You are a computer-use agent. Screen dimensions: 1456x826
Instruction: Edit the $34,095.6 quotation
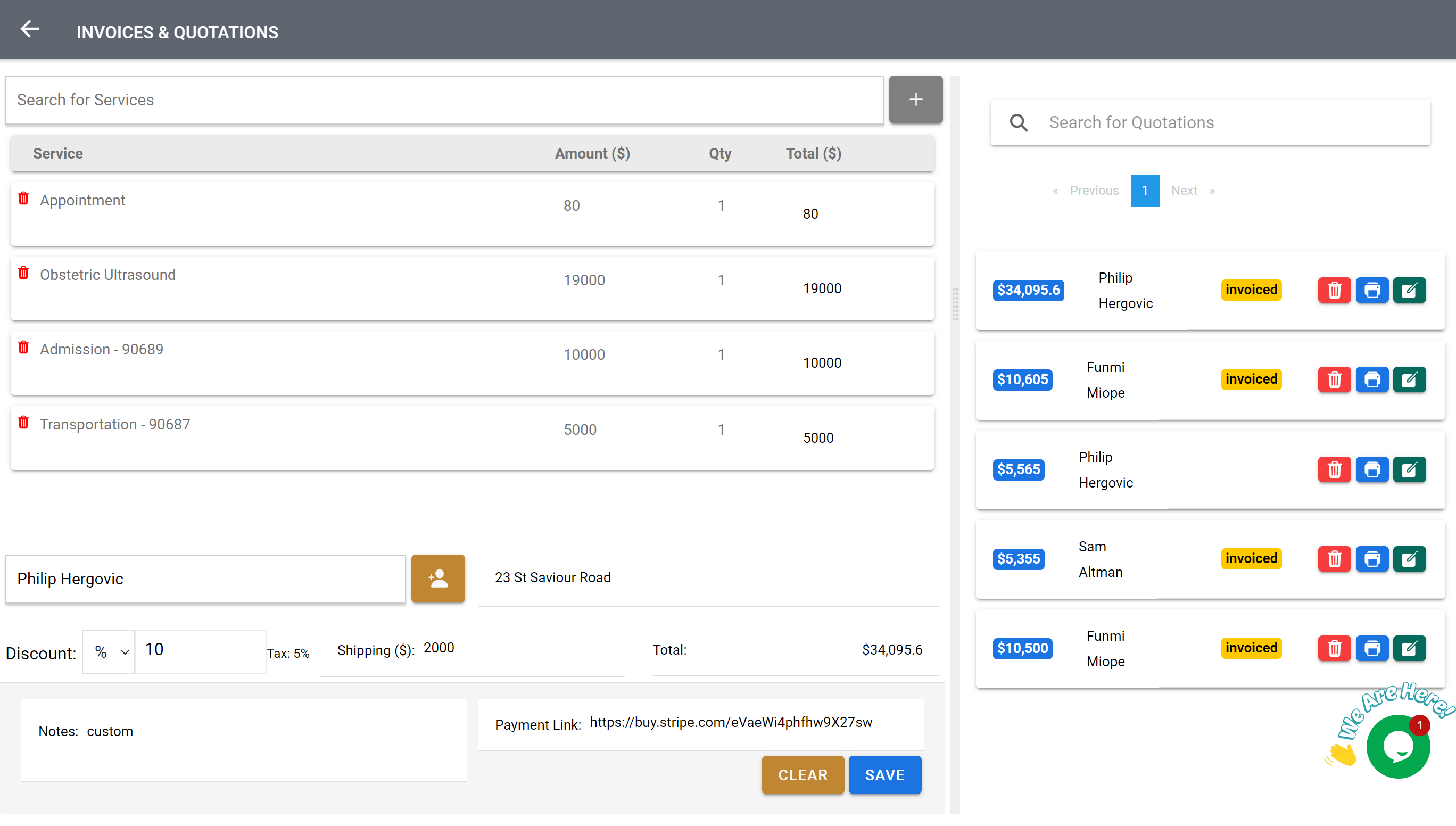[1410, 291]
